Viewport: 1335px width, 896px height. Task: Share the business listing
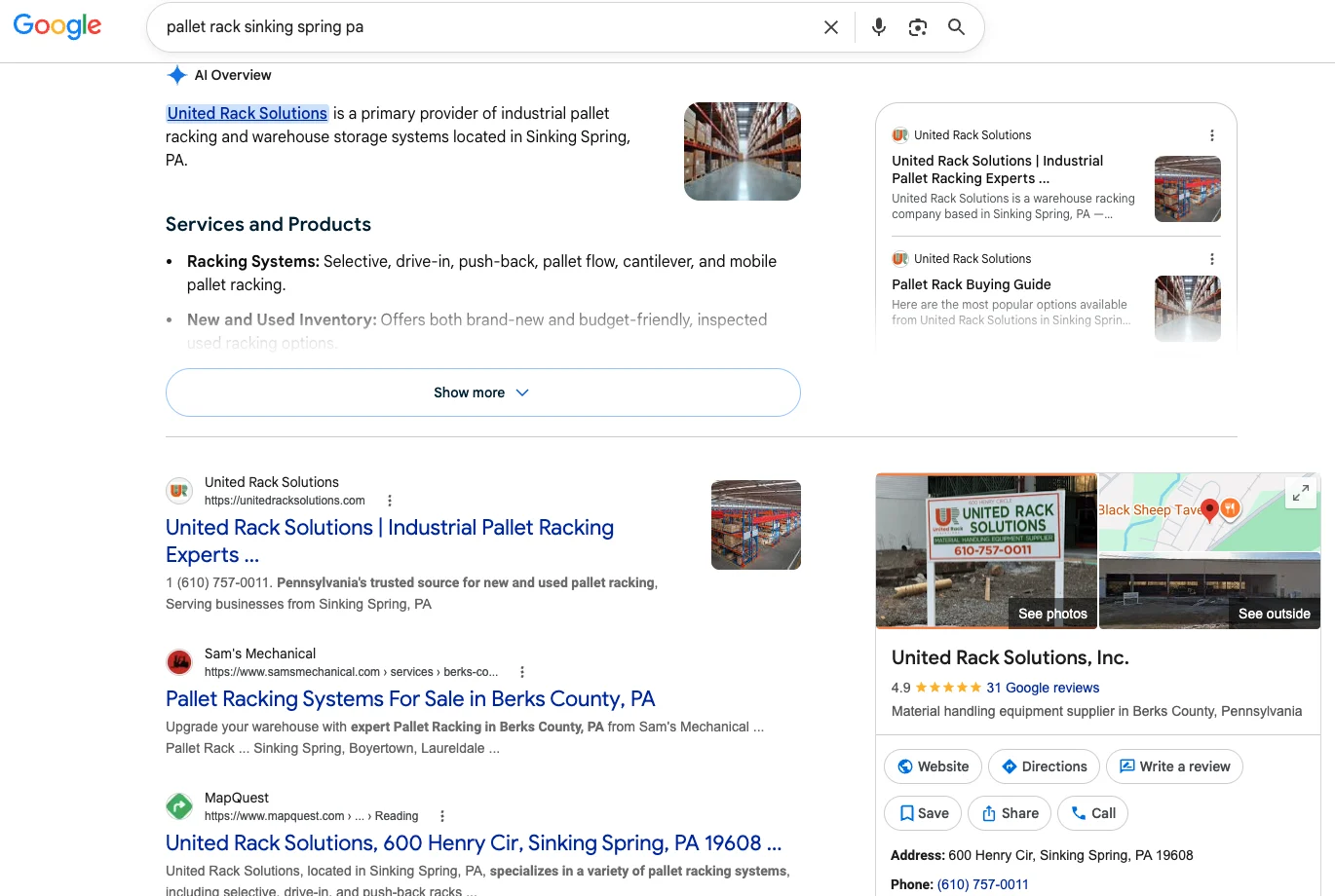[x=1011, y=813]
